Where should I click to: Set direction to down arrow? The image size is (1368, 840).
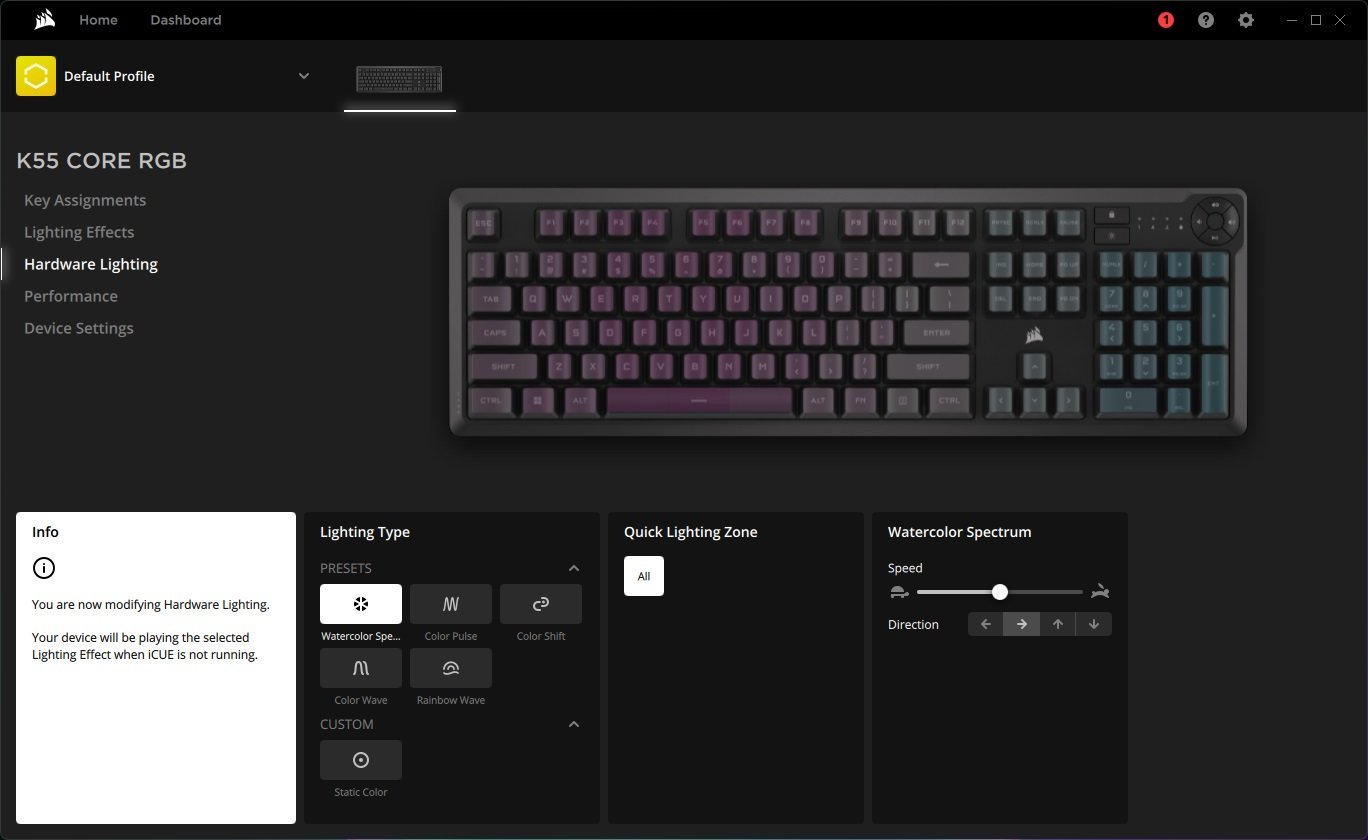click(x=1094, y=624)
